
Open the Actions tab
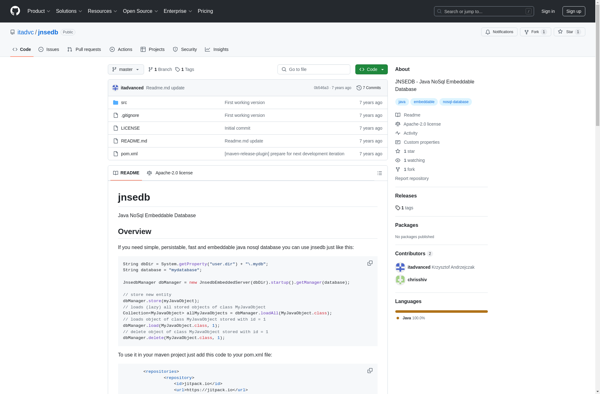coord(121,49)
